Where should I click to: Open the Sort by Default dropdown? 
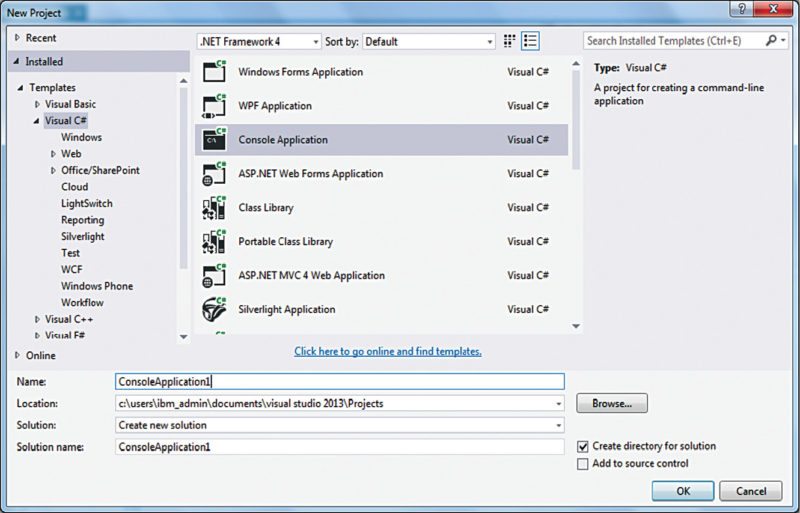tap(429, 42)
